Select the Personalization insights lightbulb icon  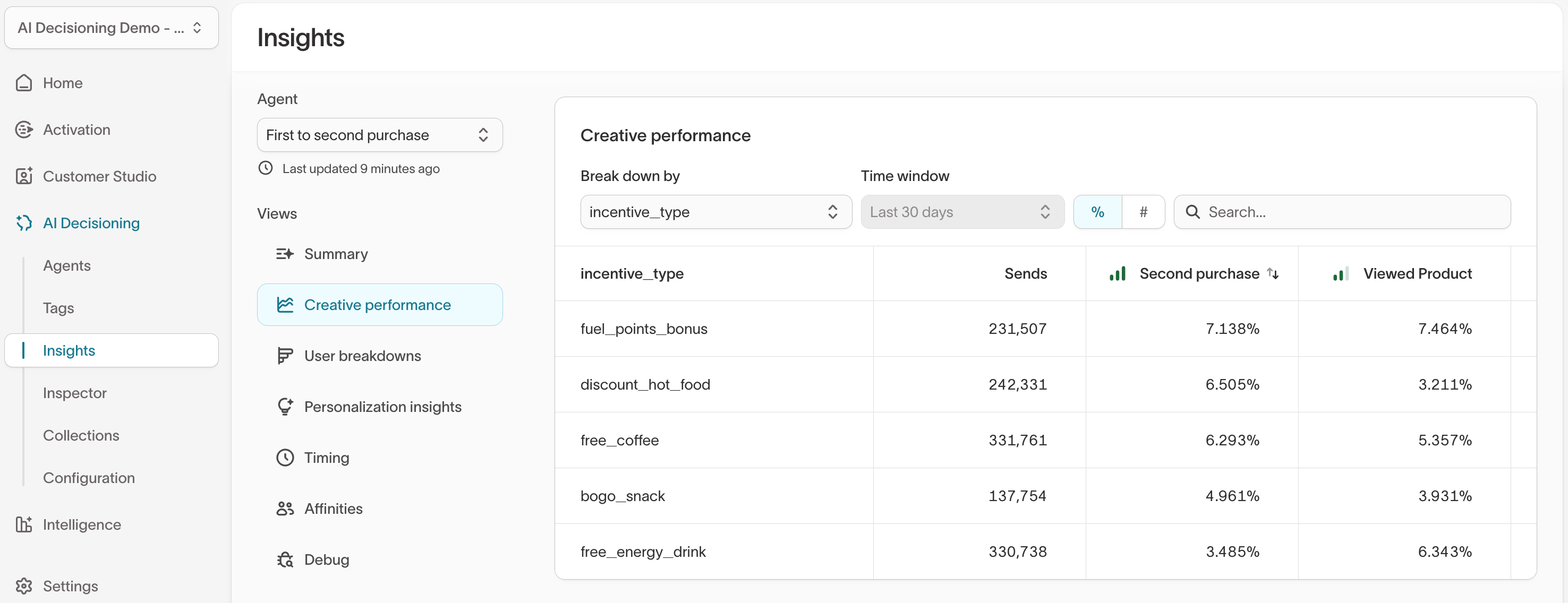(x=285, y=407)
